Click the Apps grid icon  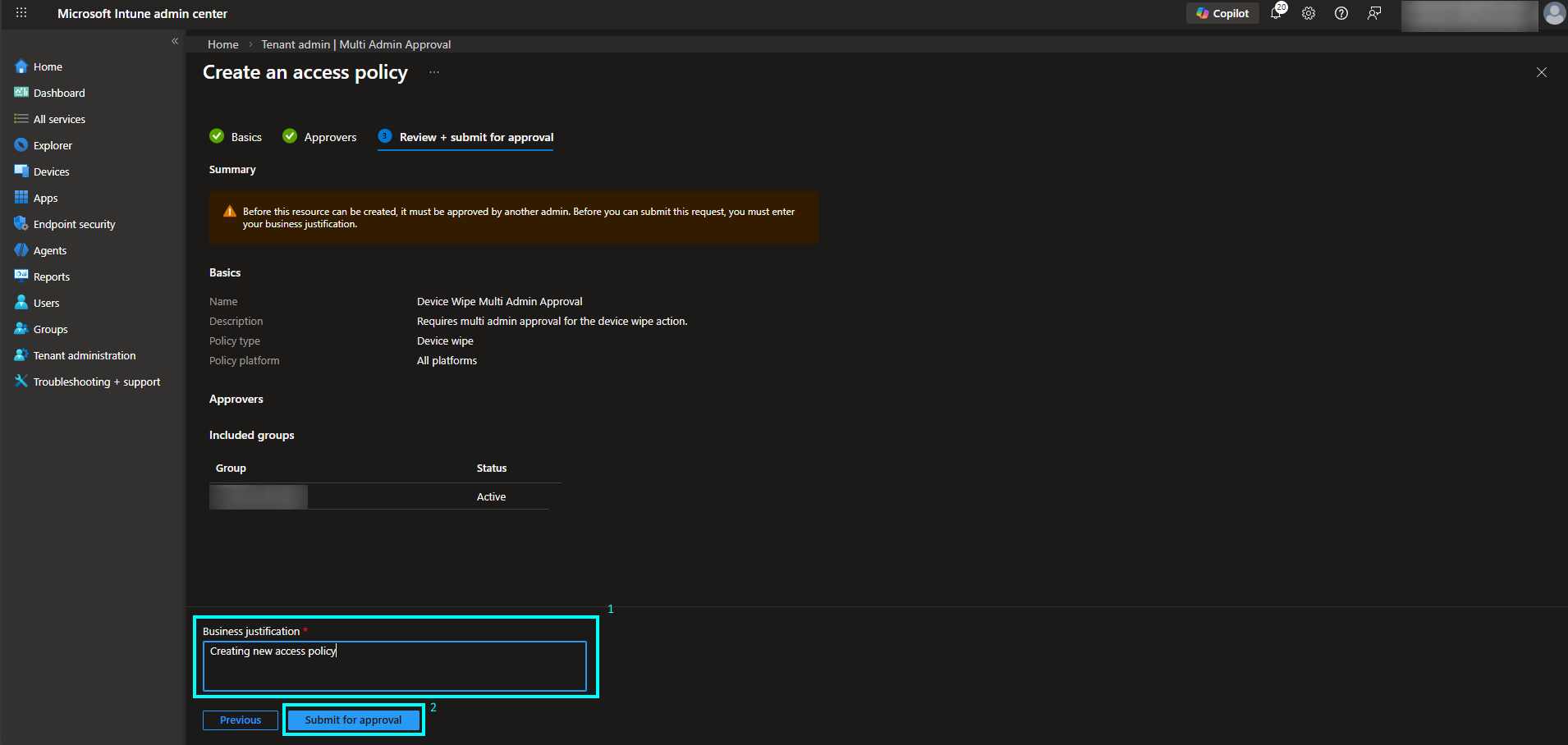(21, 198)
